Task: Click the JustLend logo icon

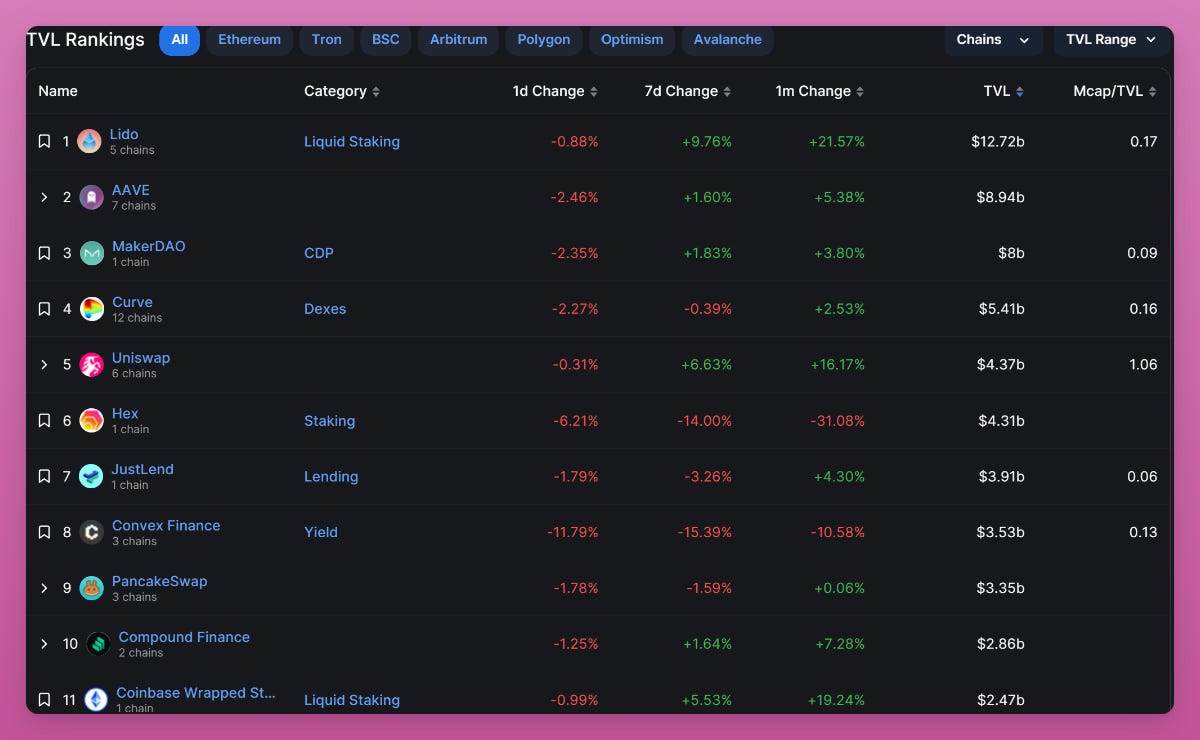Action: pos(92,477)
